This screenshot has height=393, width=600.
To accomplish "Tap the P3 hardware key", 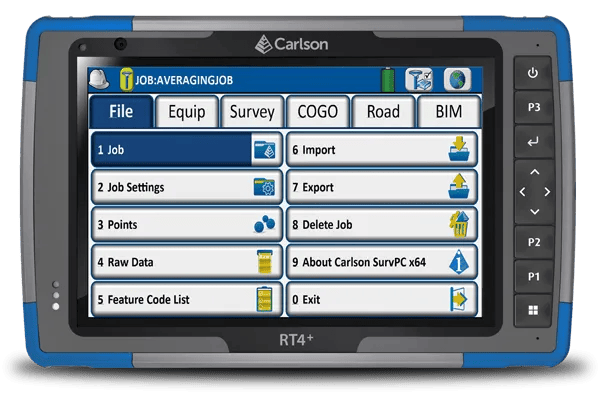I will 534,107.
